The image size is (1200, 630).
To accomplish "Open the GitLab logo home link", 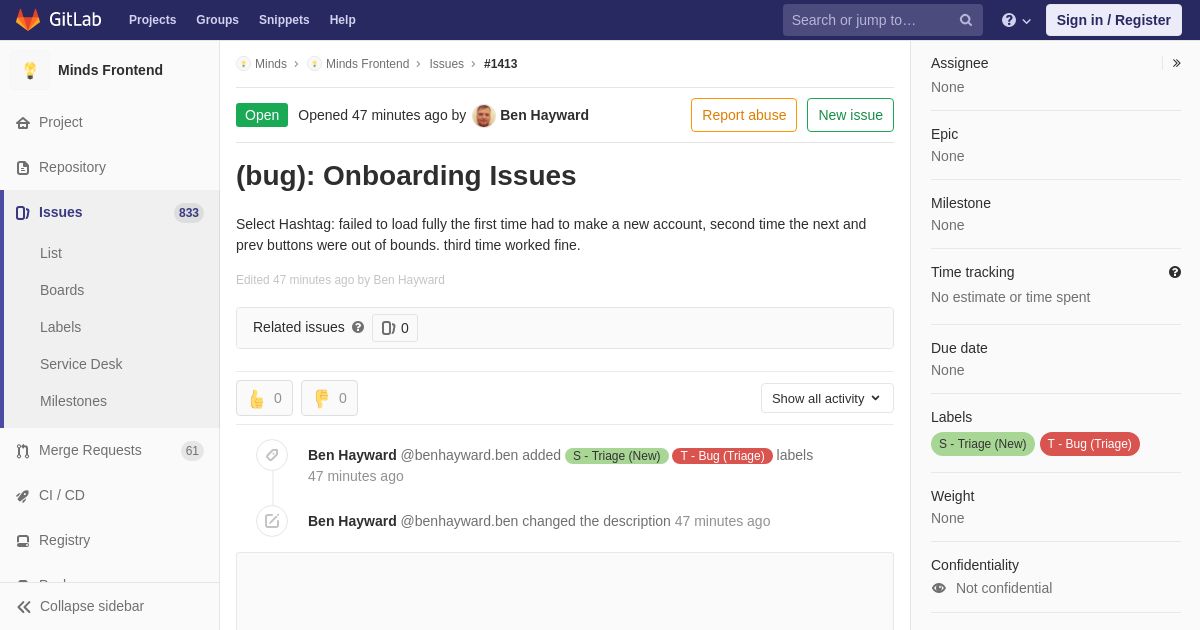I will click(x=58, y=20).
